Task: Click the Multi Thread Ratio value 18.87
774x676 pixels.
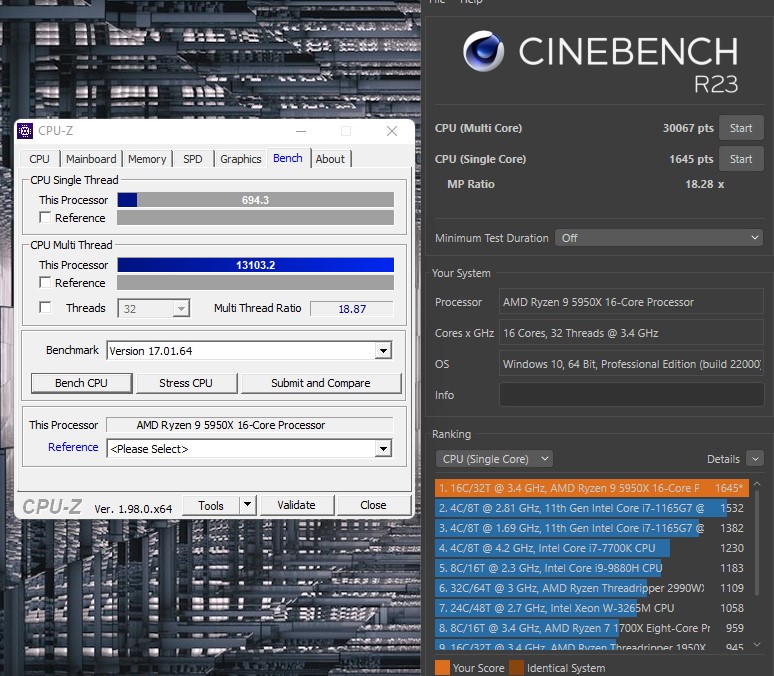Action: [x=352, y=309]
